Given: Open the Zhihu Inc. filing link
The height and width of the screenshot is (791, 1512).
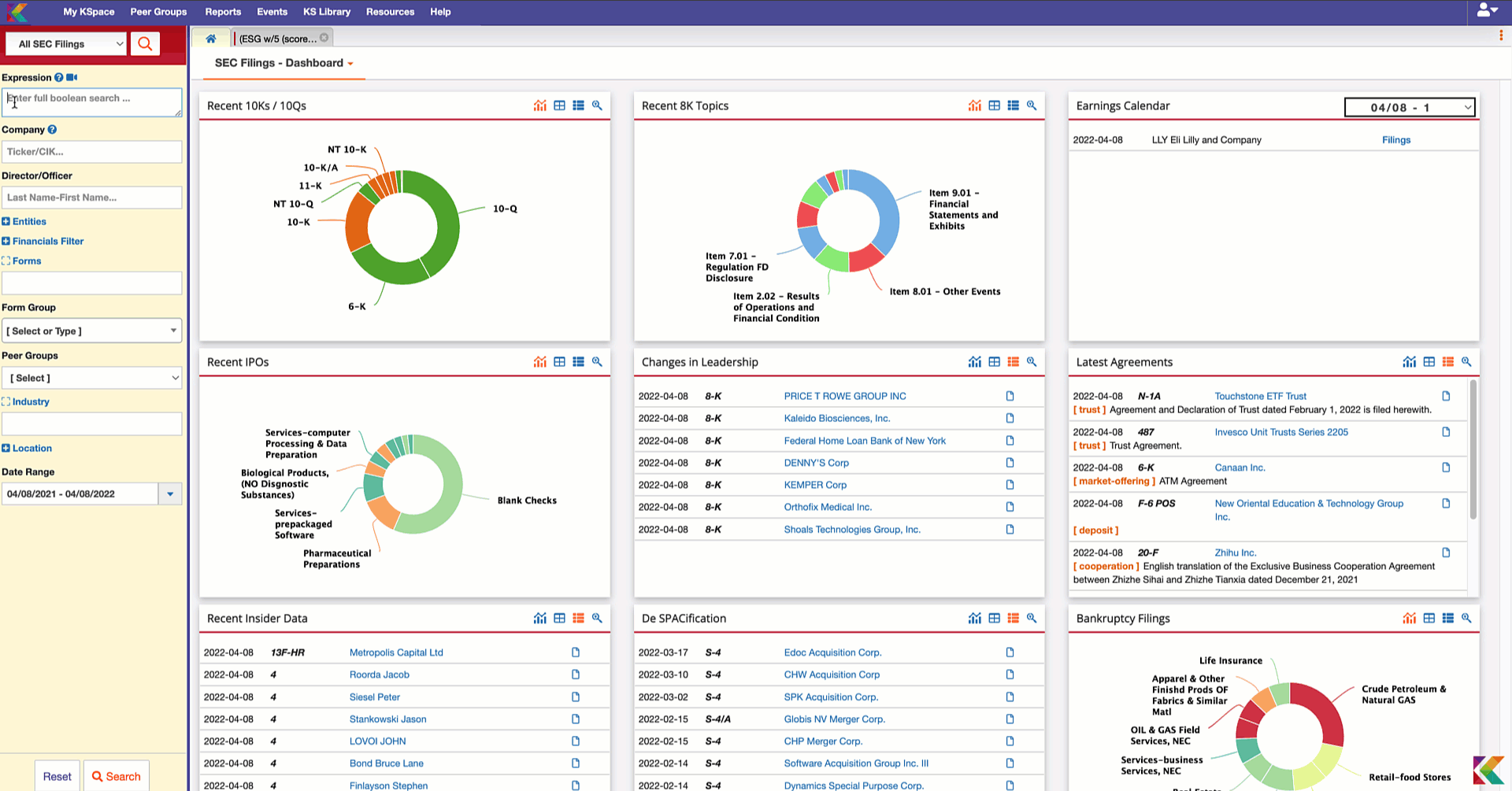Looking at the screenshot, I should tap(1235, 553).
